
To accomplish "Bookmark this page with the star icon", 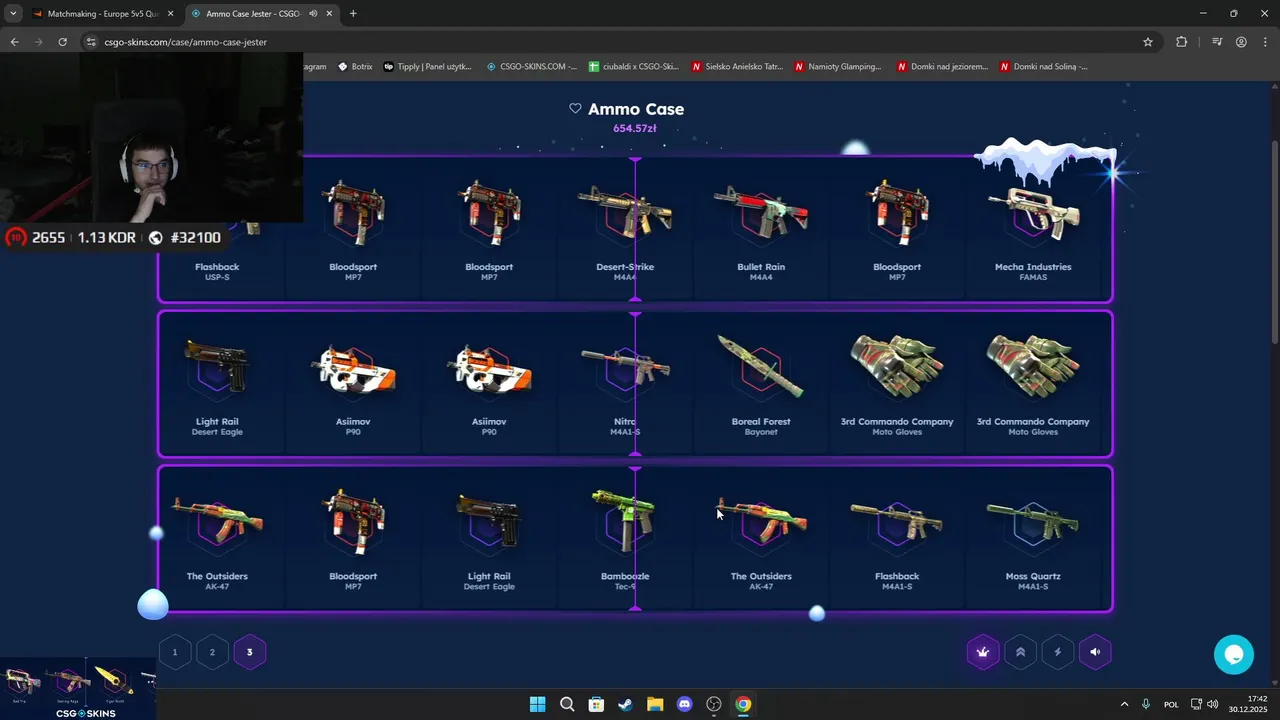I will tap(1148, 42).
